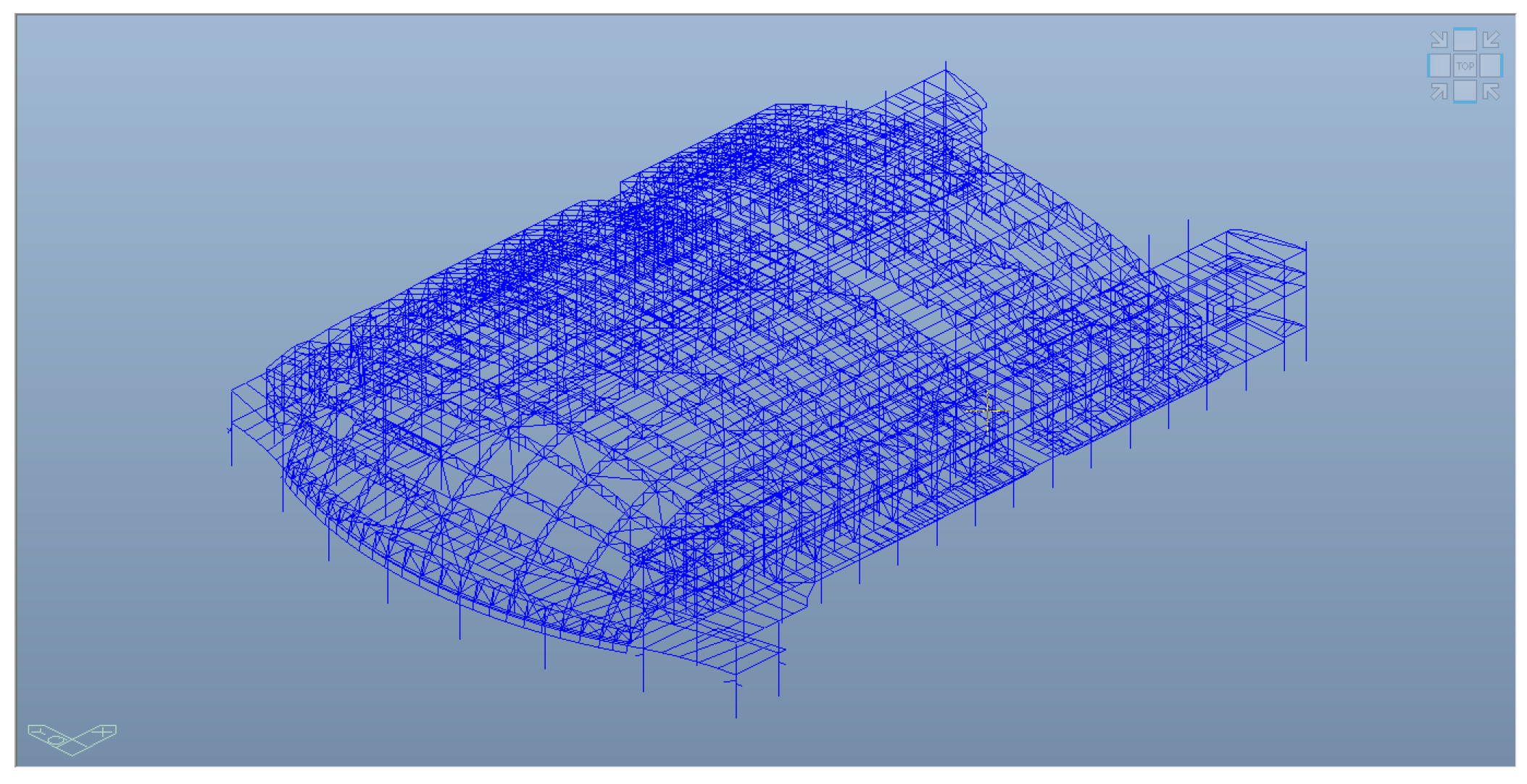Select the lower-left diagonal arrow in the view navigator
The width and height of the screenshot is (1527, 784).
point(1439,92)
